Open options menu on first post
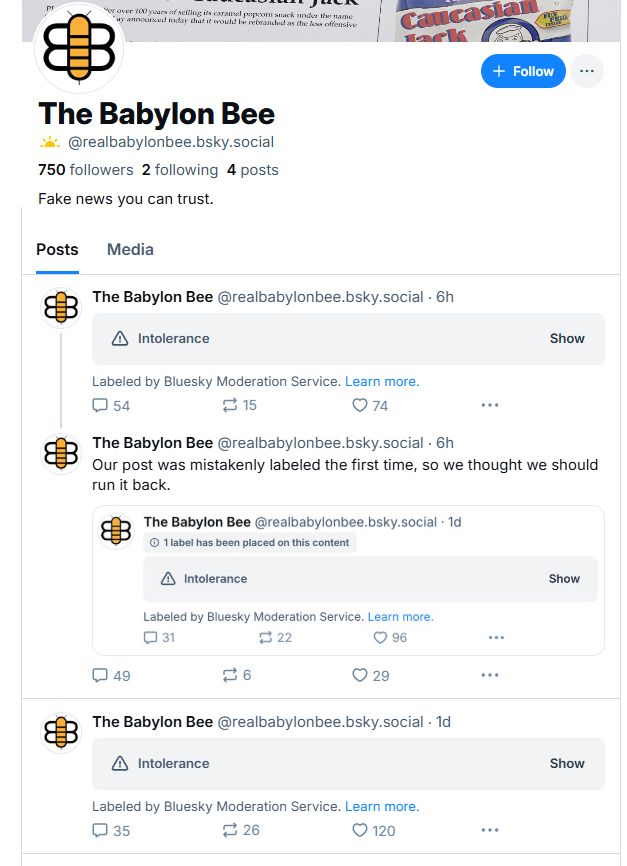 (x=489, y=405)
